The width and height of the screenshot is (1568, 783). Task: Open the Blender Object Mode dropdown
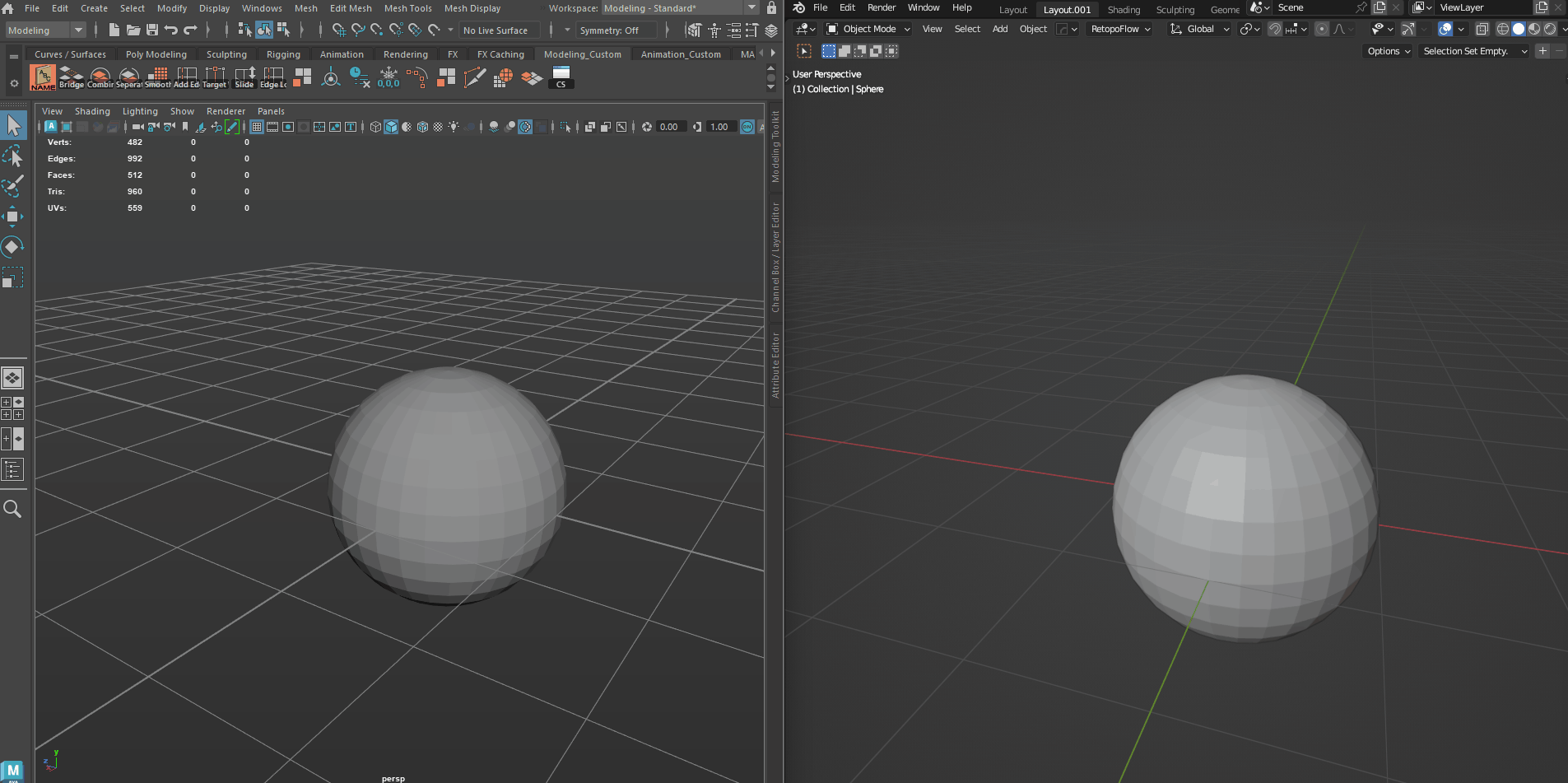click(x=868, y=29)
